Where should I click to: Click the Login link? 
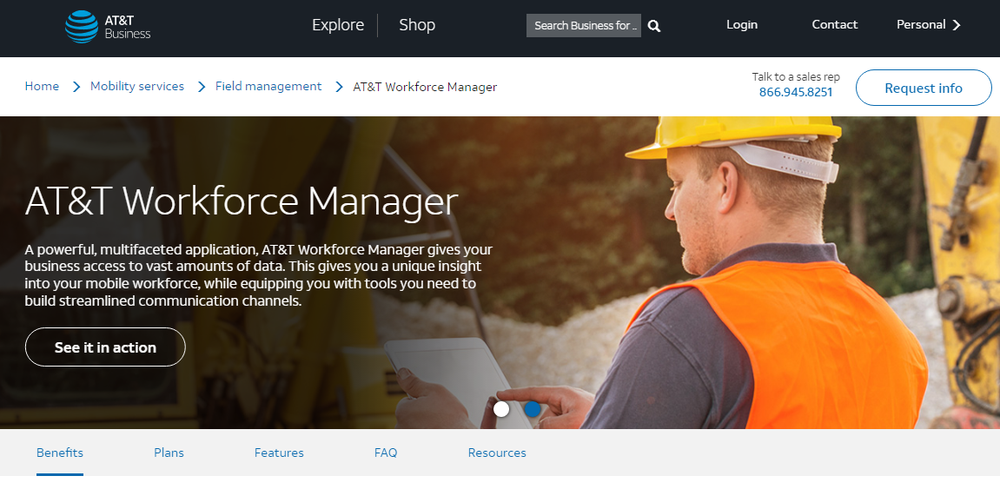(x=742, y=24)
